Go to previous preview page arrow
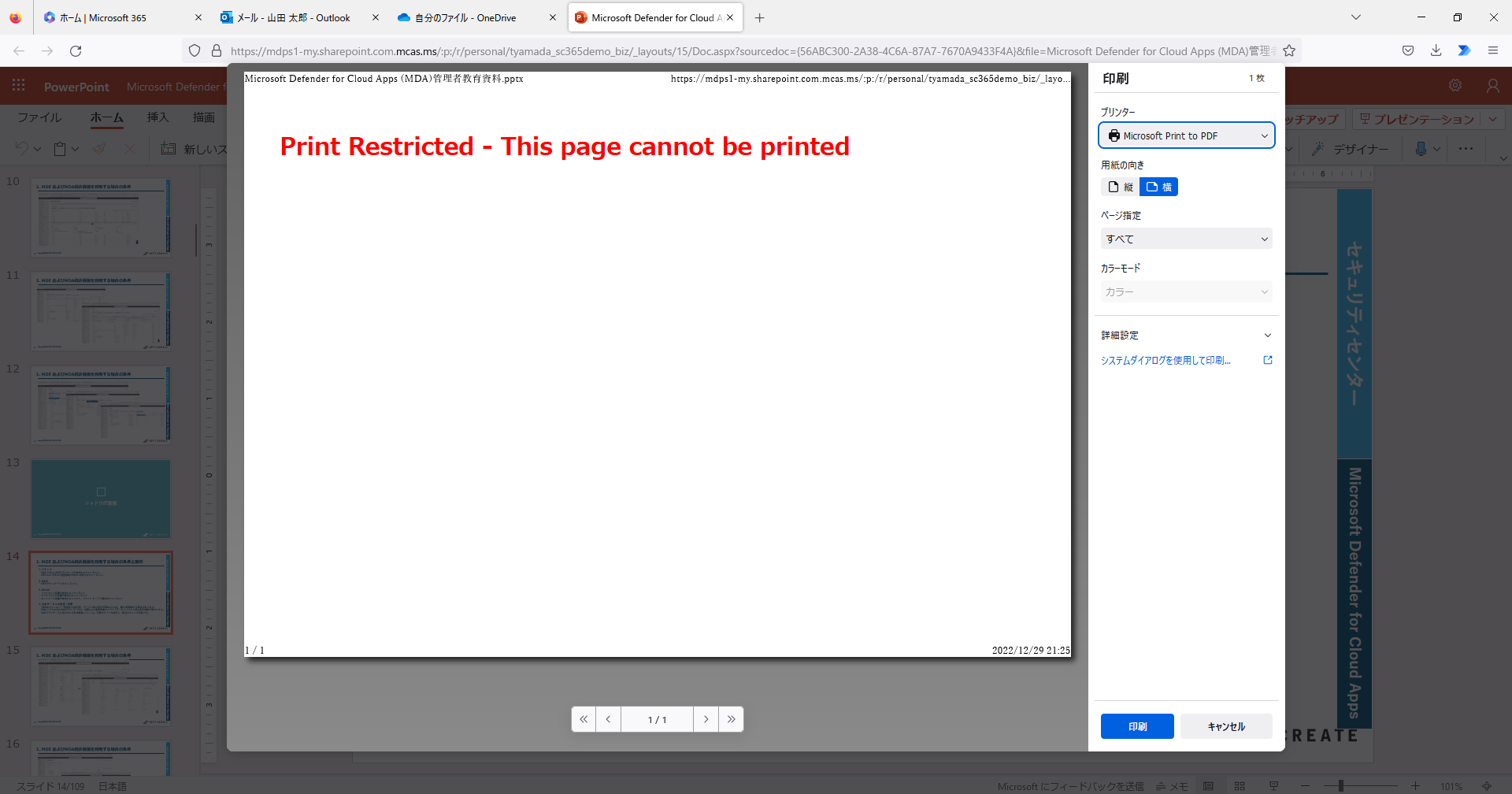 [x=608, y=719]
